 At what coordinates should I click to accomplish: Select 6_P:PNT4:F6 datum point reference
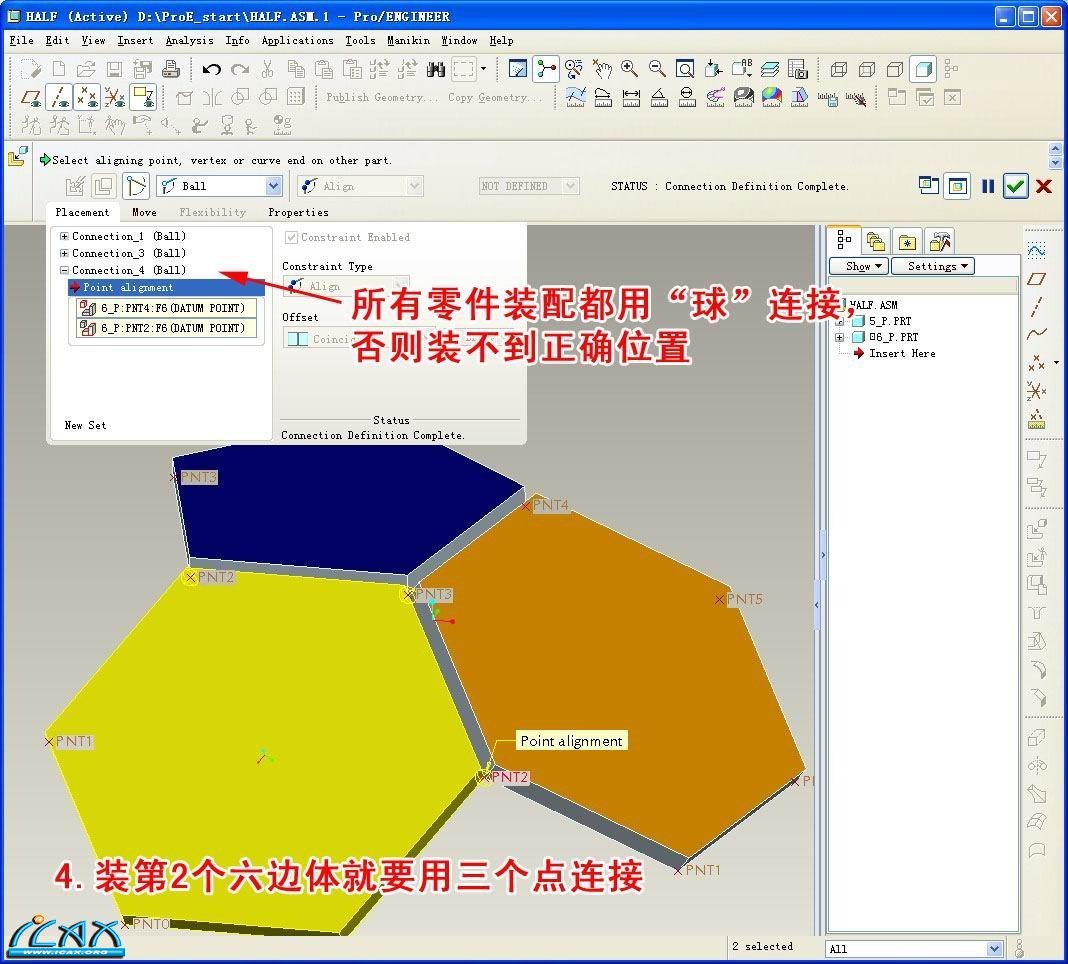pos(168,308)
